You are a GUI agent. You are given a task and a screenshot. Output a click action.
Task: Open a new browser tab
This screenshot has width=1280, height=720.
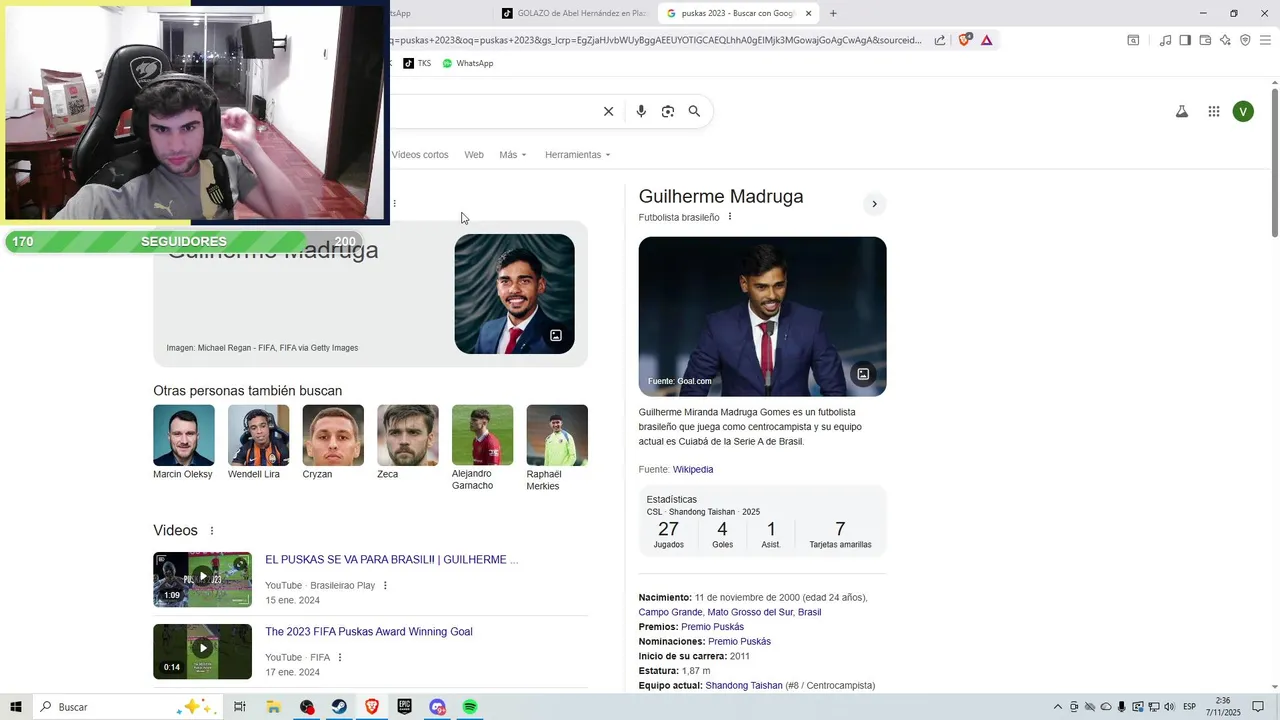pyautogui.click(x=833, y=13)
